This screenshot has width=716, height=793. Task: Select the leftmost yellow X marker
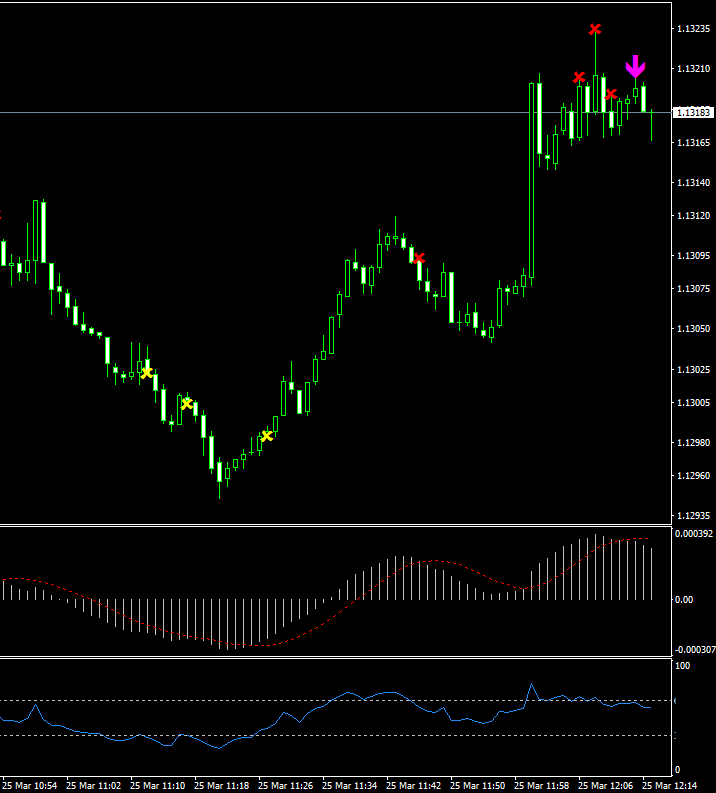point(147,373)
